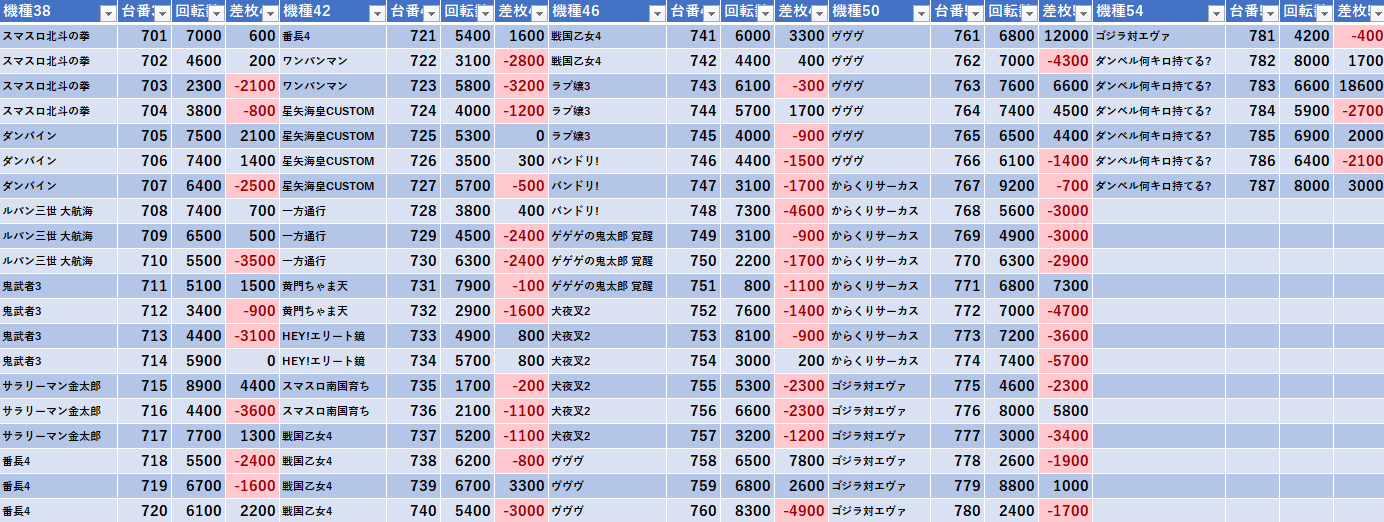Select 鬼武者3 cell in row 711
Screen dimensions: 1384x522
click(x=59, y=286)
